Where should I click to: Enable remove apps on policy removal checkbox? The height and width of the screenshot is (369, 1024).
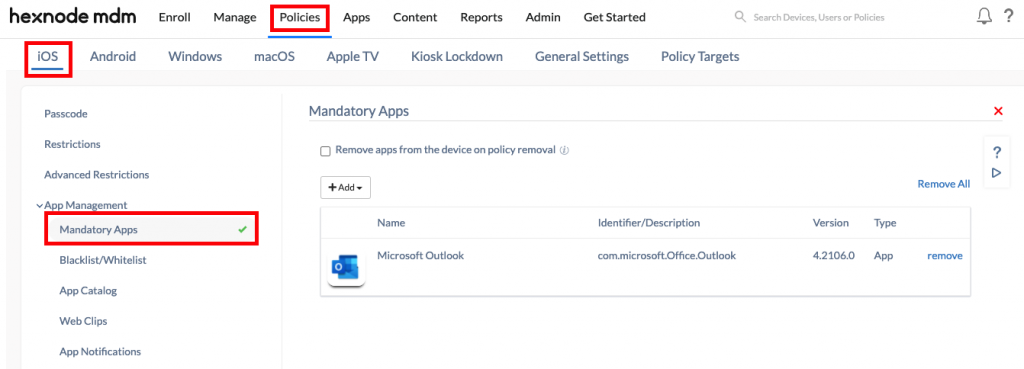click(x=325, y=151)
